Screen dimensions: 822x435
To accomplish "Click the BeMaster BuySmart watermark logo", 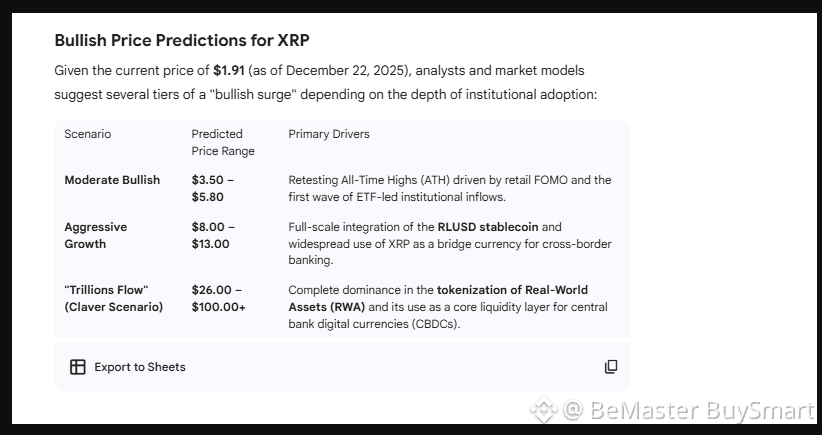I will 543,409.
